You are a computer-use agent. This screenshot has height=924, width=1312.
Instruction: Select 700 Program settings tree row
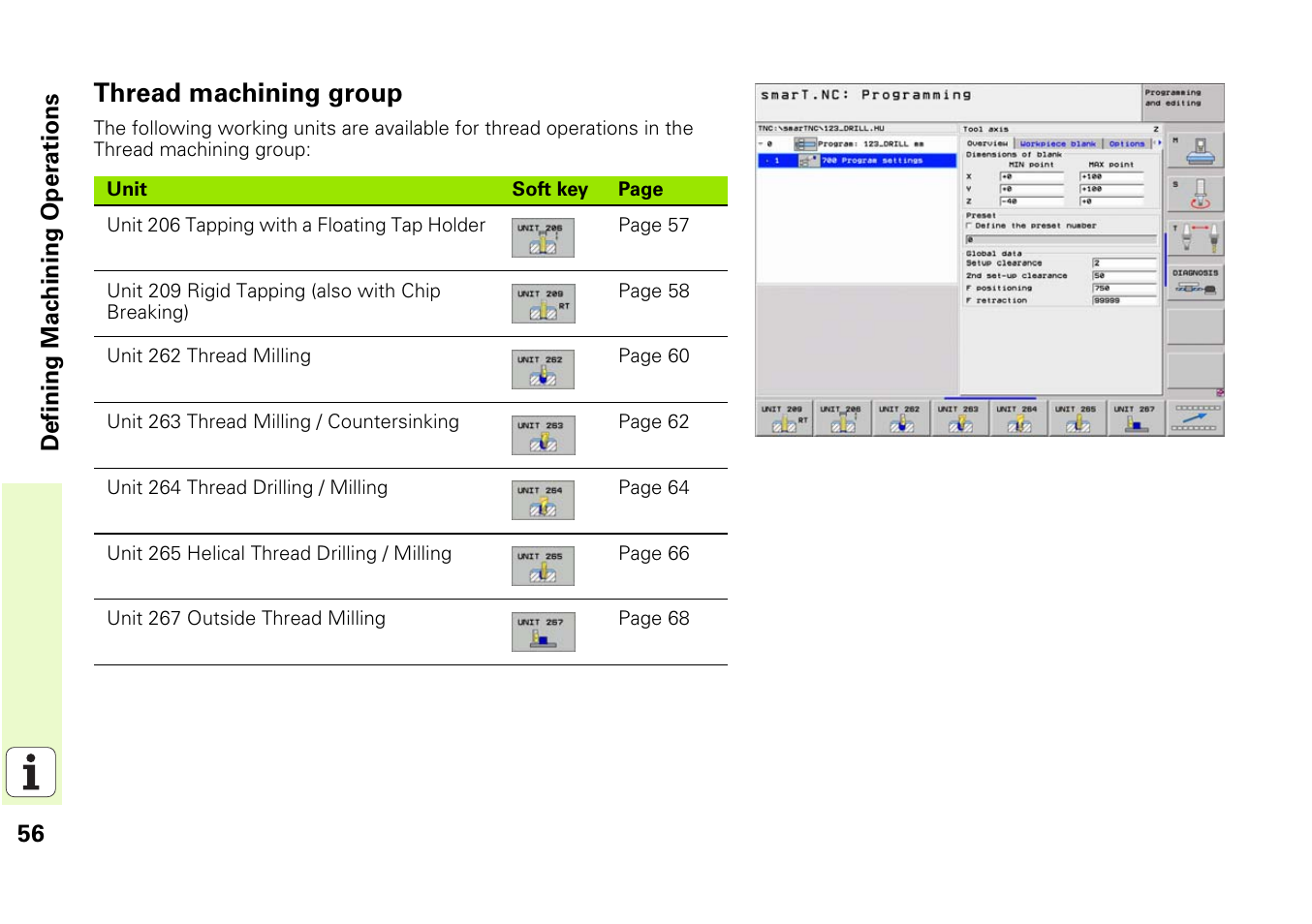[857, 161]
